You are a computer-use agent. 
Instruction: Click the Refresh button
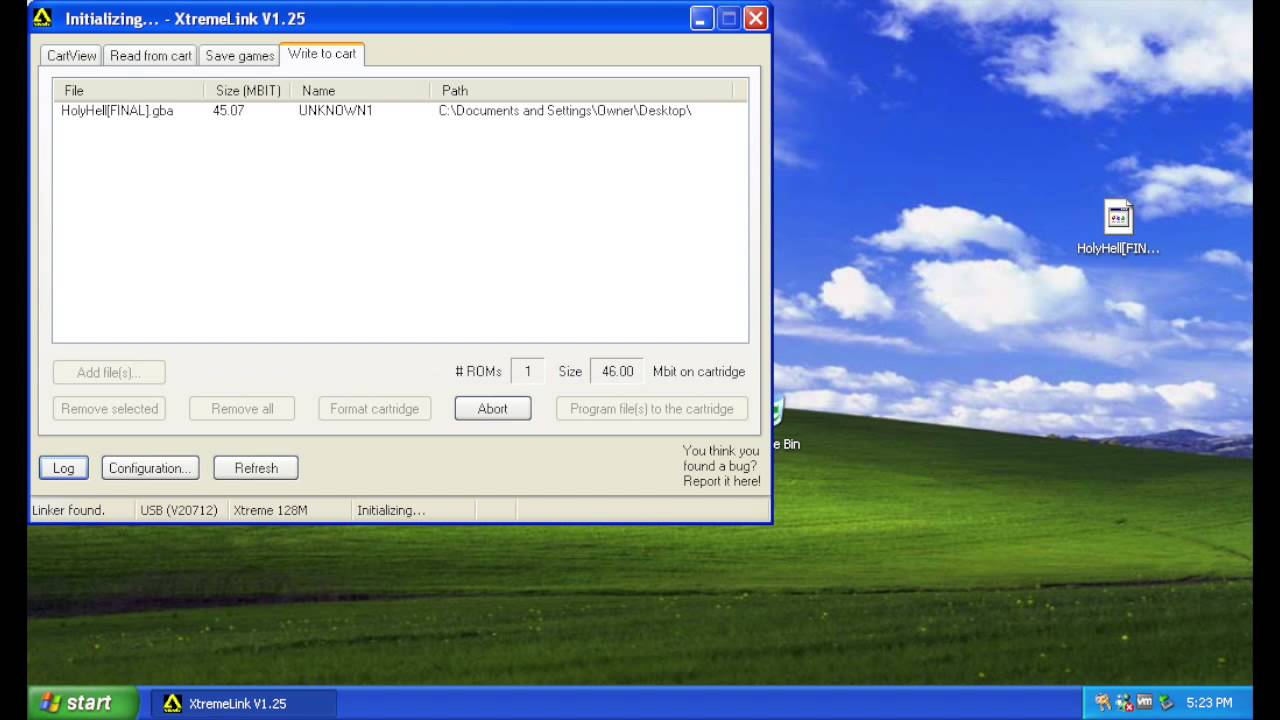pyautogui.click(x=256, y=468)
